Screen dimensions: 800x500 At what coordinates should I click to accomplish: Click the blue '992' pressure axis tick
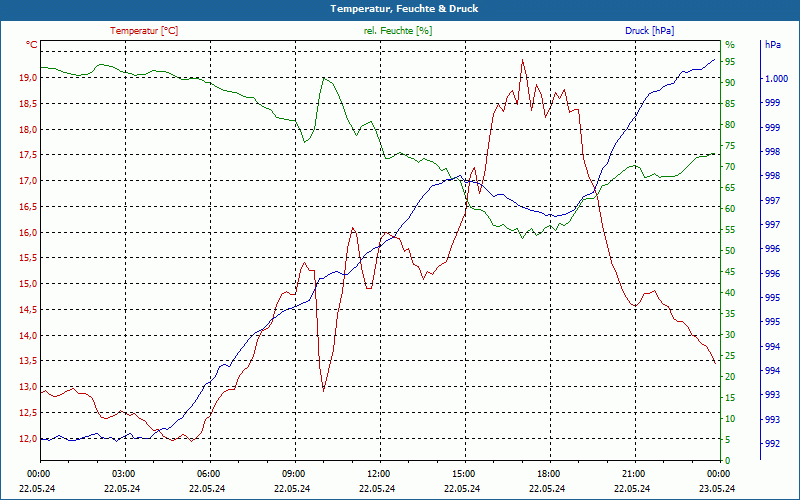point(773,444)
